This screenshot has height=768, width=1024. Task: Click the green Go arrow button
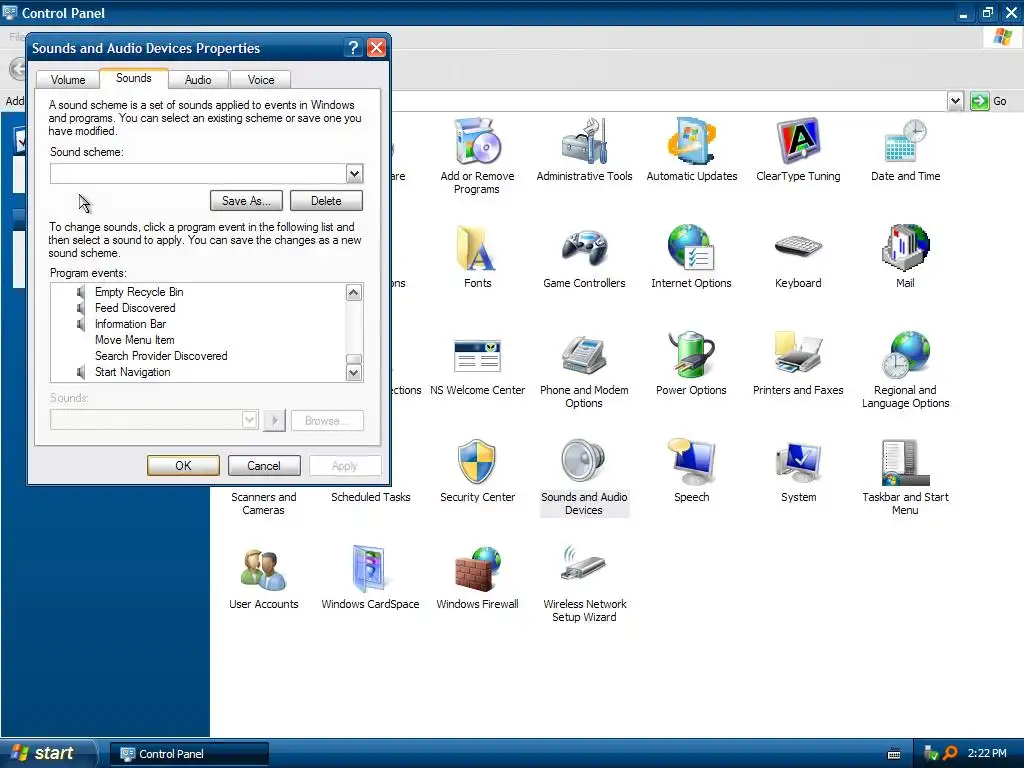979,101
